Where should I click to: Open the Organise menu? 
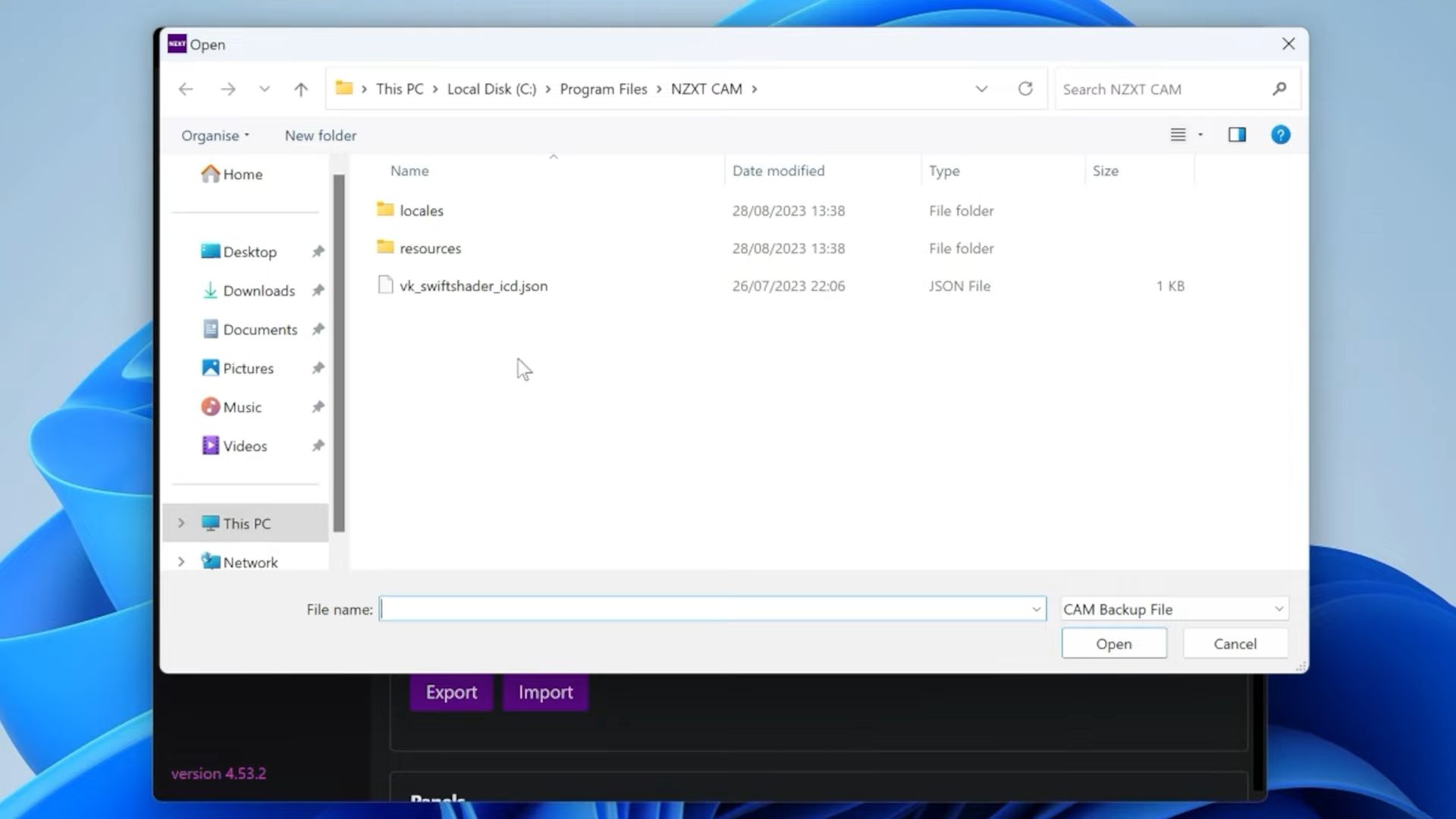coord(215,136)
